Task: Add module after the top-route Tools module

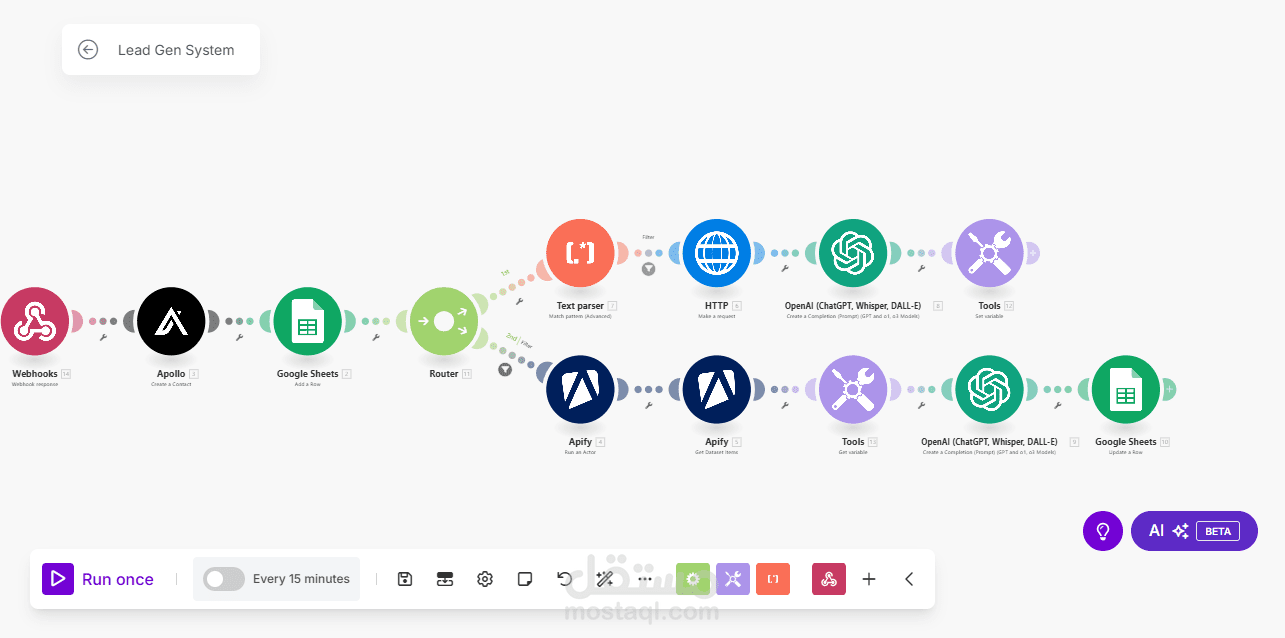Action: tap(1032, 253)
